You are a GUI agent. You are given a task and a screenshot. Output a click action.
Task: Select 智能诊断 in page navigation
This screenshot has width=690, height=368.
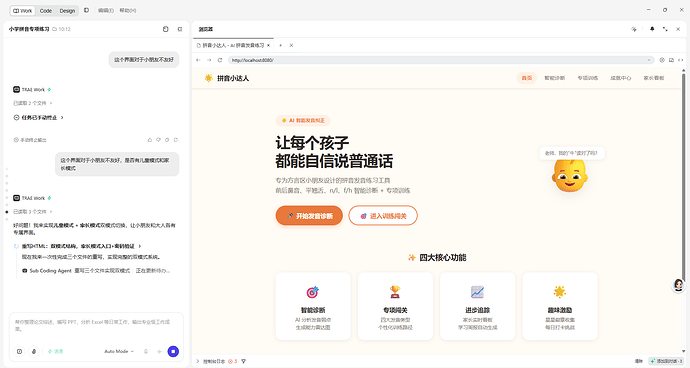[554, 78]
